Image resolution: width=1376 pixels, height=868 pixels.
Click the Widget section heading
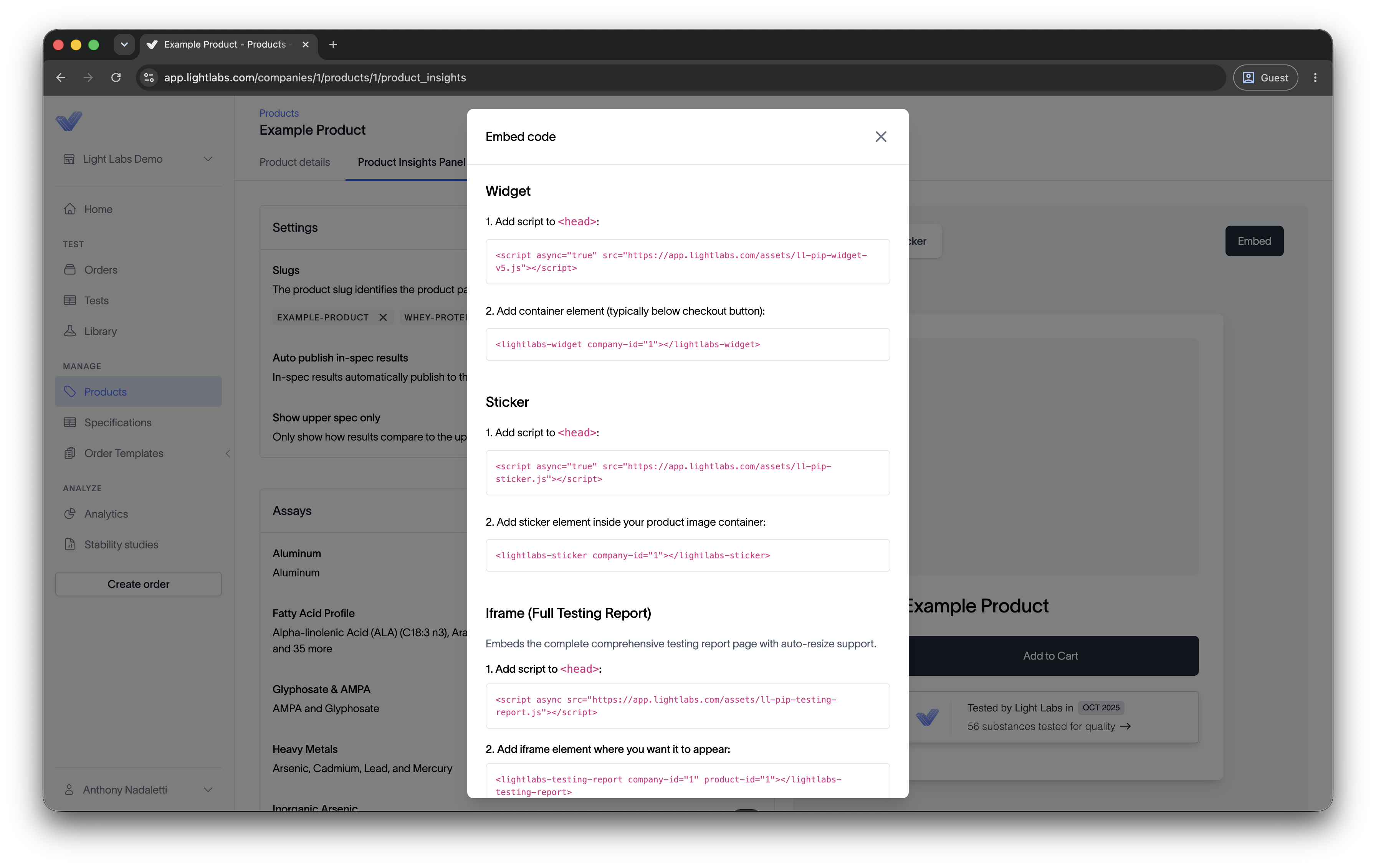click(508, 191)
